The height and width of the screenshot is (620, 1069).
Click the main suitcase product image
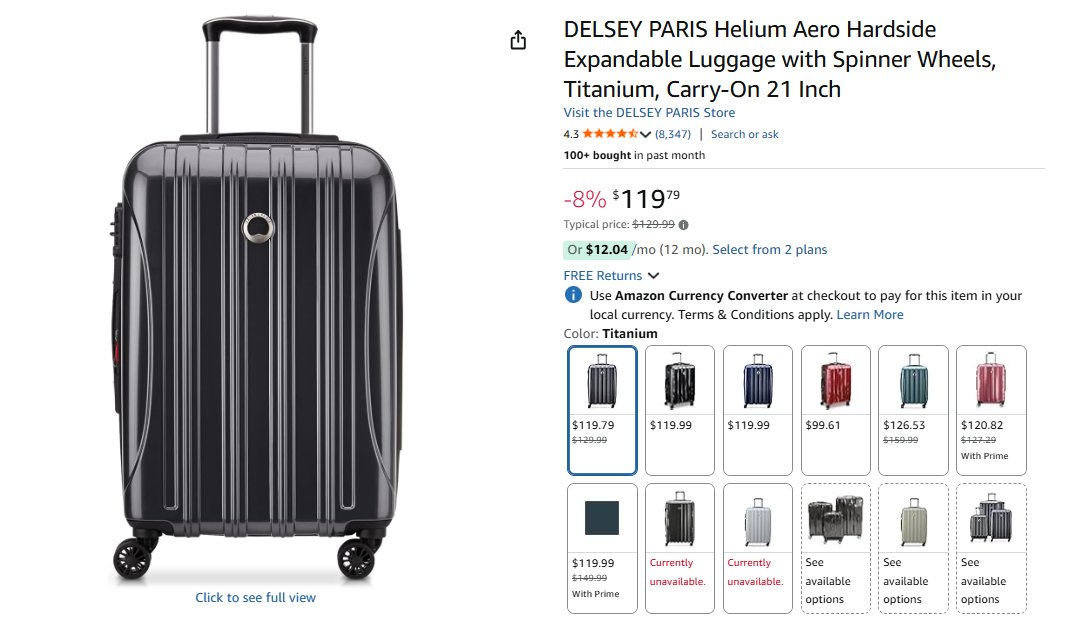tap(256, 300)
